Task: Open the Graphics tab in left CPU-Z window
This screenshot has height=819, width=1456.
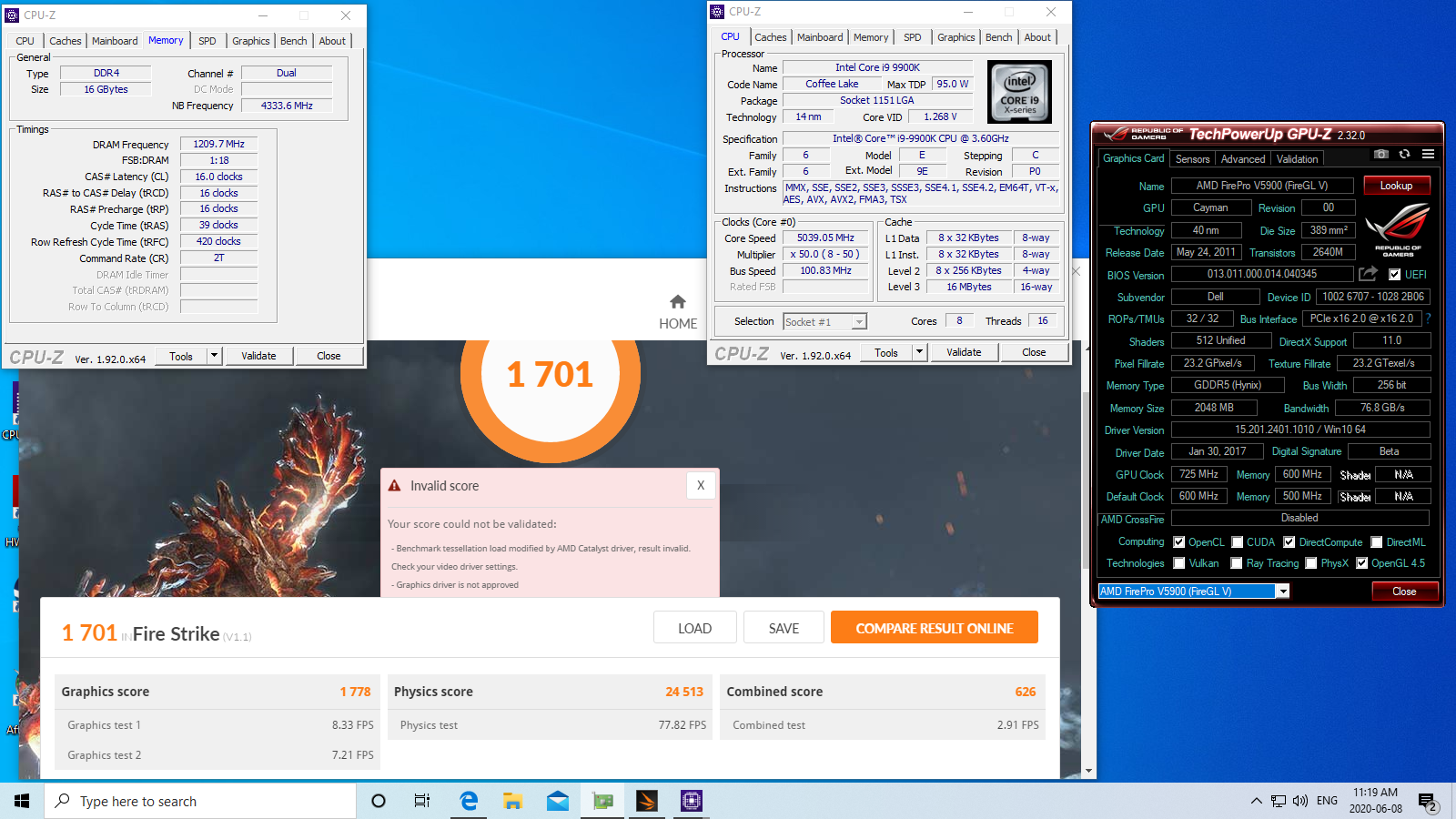Action: (250, 41)
